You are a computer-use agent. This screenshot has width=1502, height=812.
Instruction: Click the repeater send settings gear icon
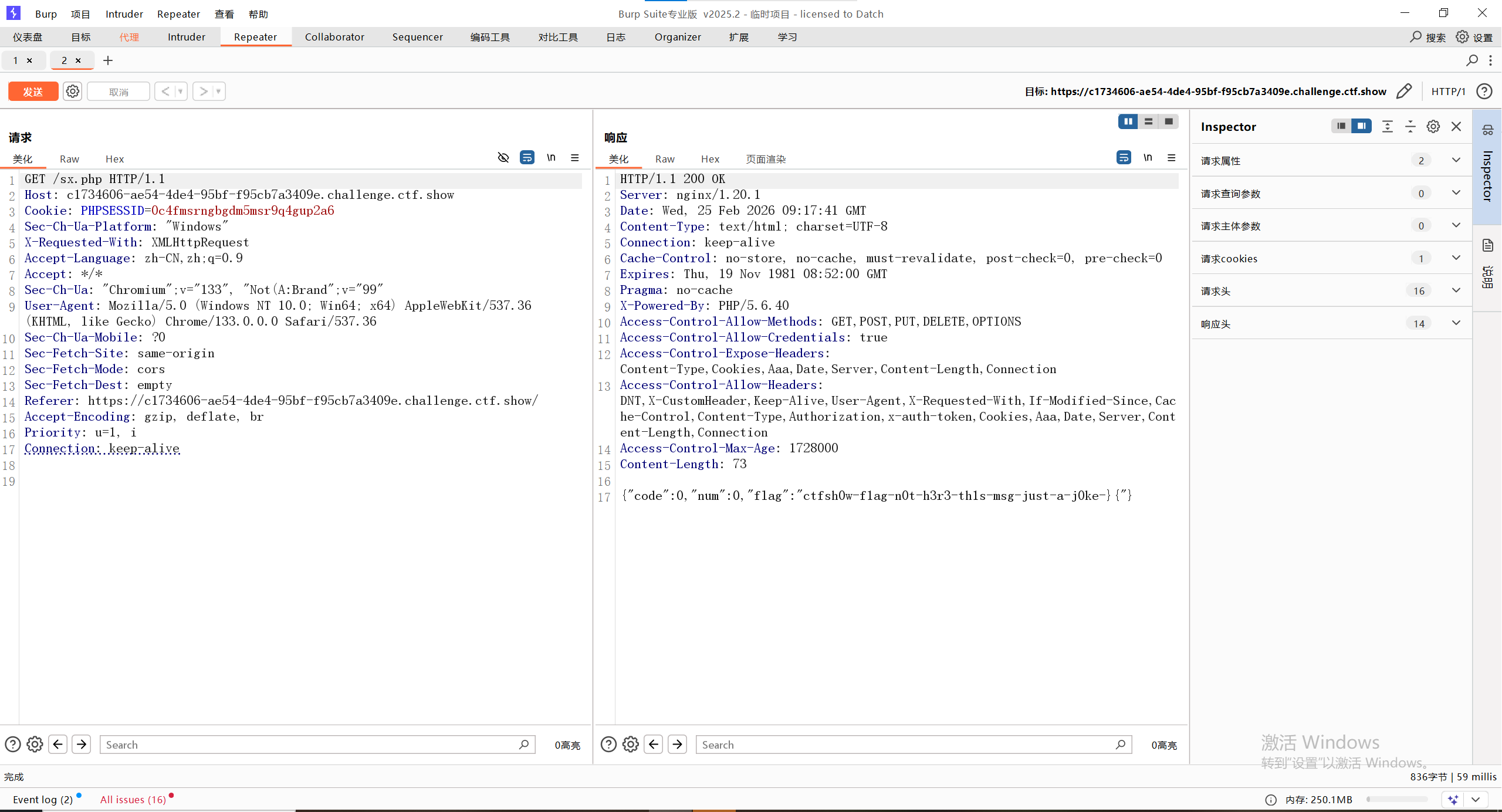72,92
